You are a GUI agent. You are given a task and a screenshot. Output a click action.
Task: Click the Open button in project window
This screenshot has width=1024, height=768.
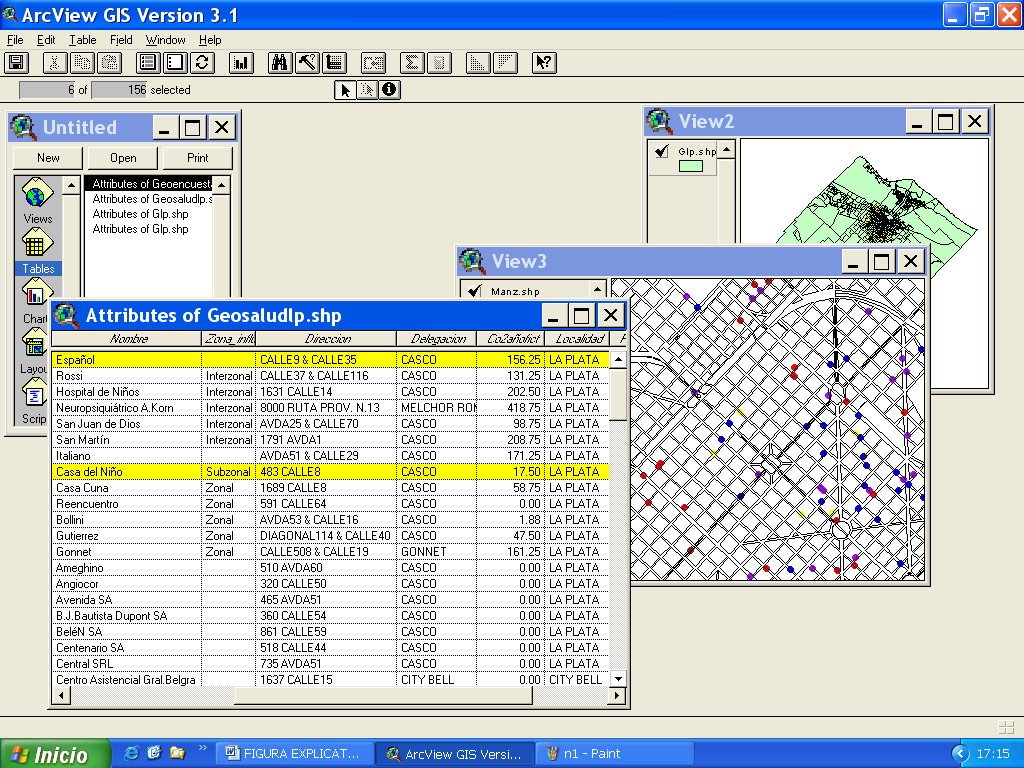tap(123, 158)
